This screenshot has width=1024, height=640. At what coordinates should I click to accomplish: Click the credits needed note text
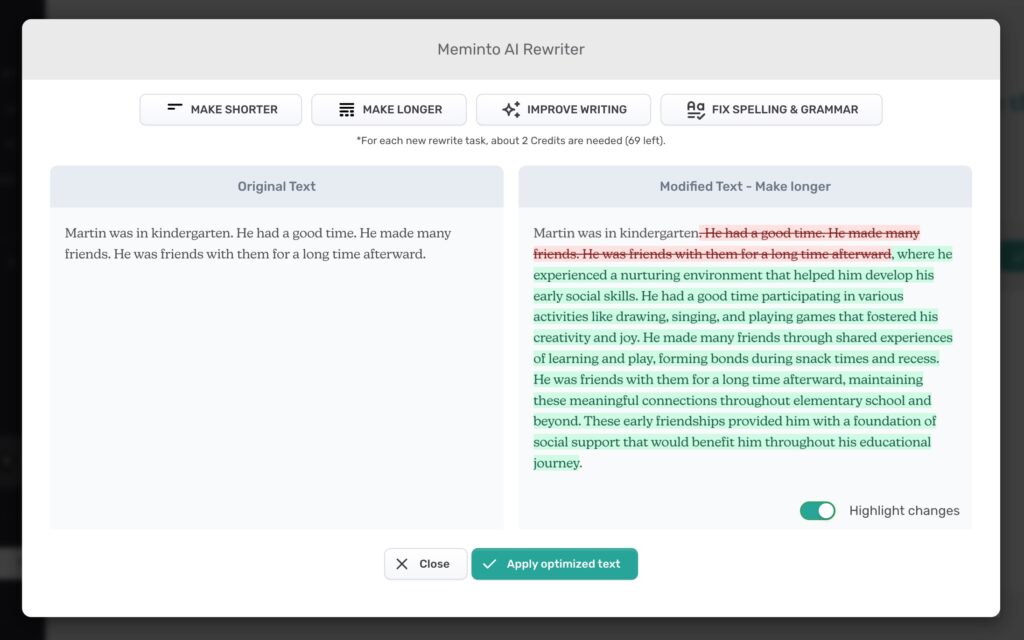(511, 140)
